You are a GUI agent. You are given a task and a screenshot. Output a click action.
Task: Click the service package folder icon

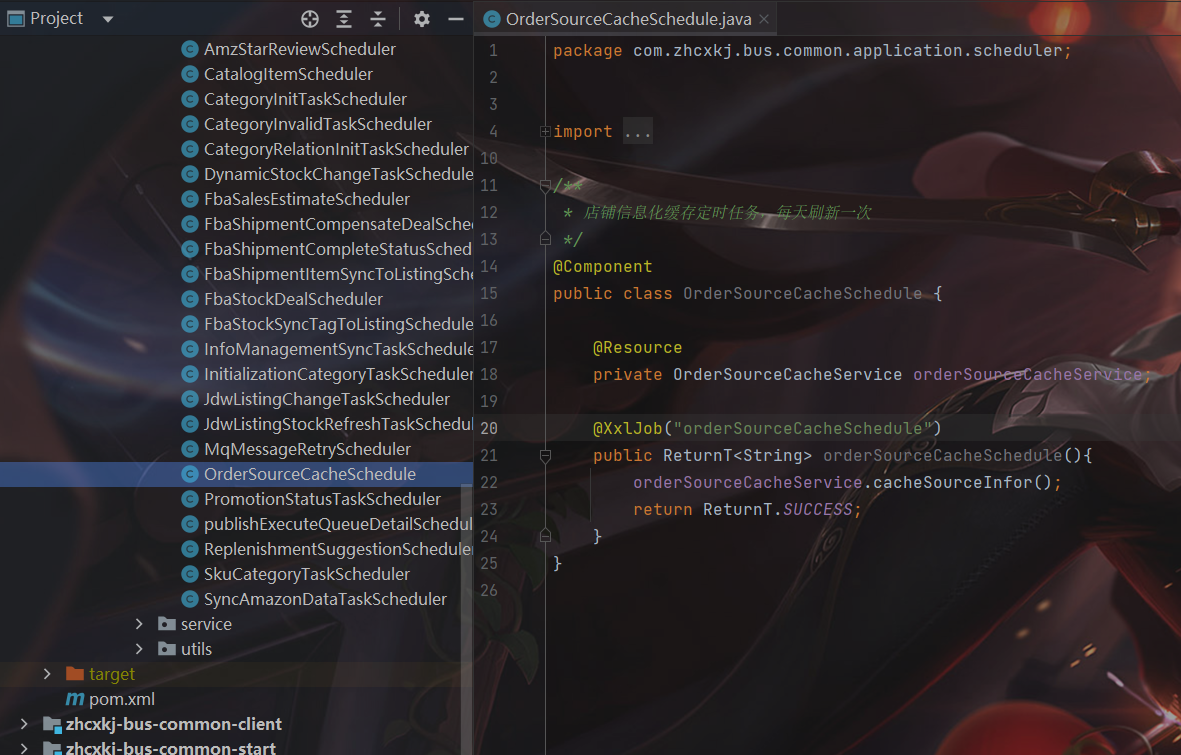pos(166,624)
